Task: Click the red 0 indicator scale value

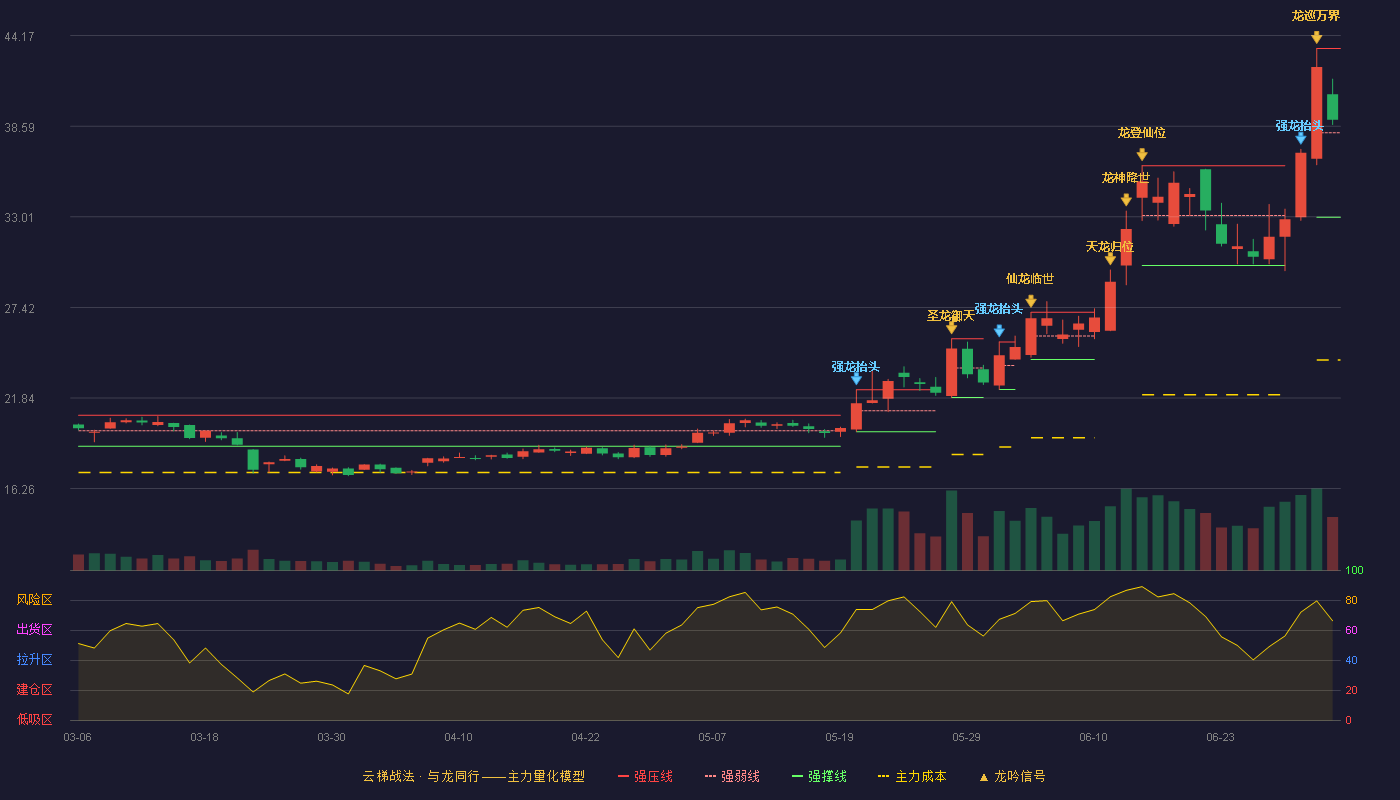Action: coord(1348,720)
